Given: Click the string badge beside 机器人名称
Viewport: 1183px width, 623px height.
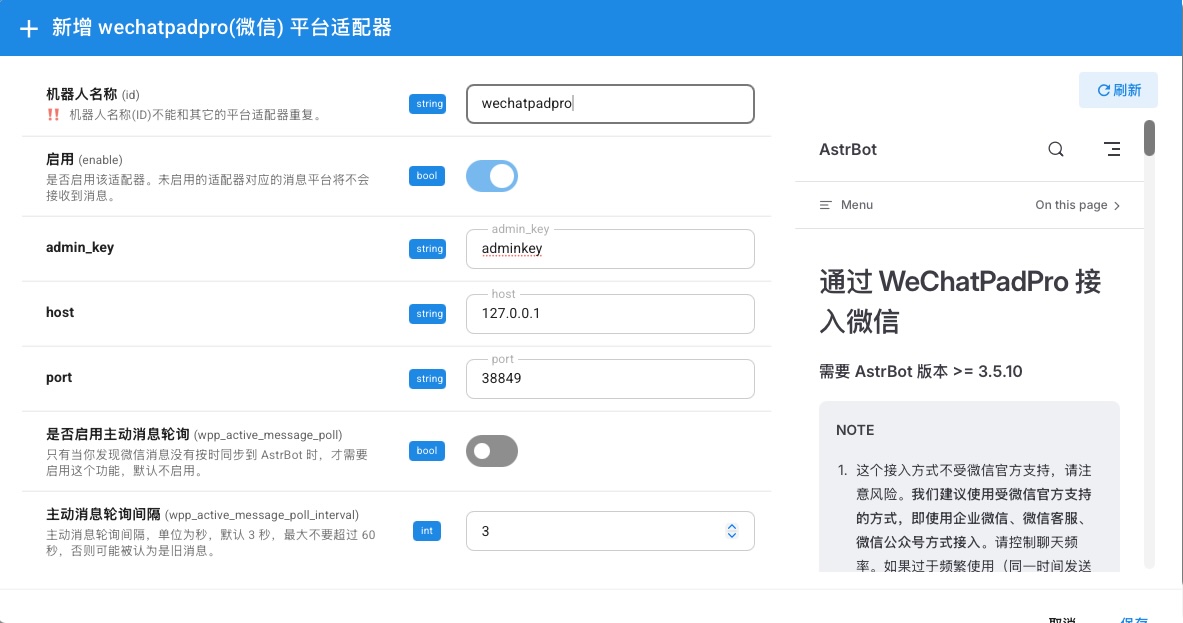Looking at the screenshot, I should point(428,103).
